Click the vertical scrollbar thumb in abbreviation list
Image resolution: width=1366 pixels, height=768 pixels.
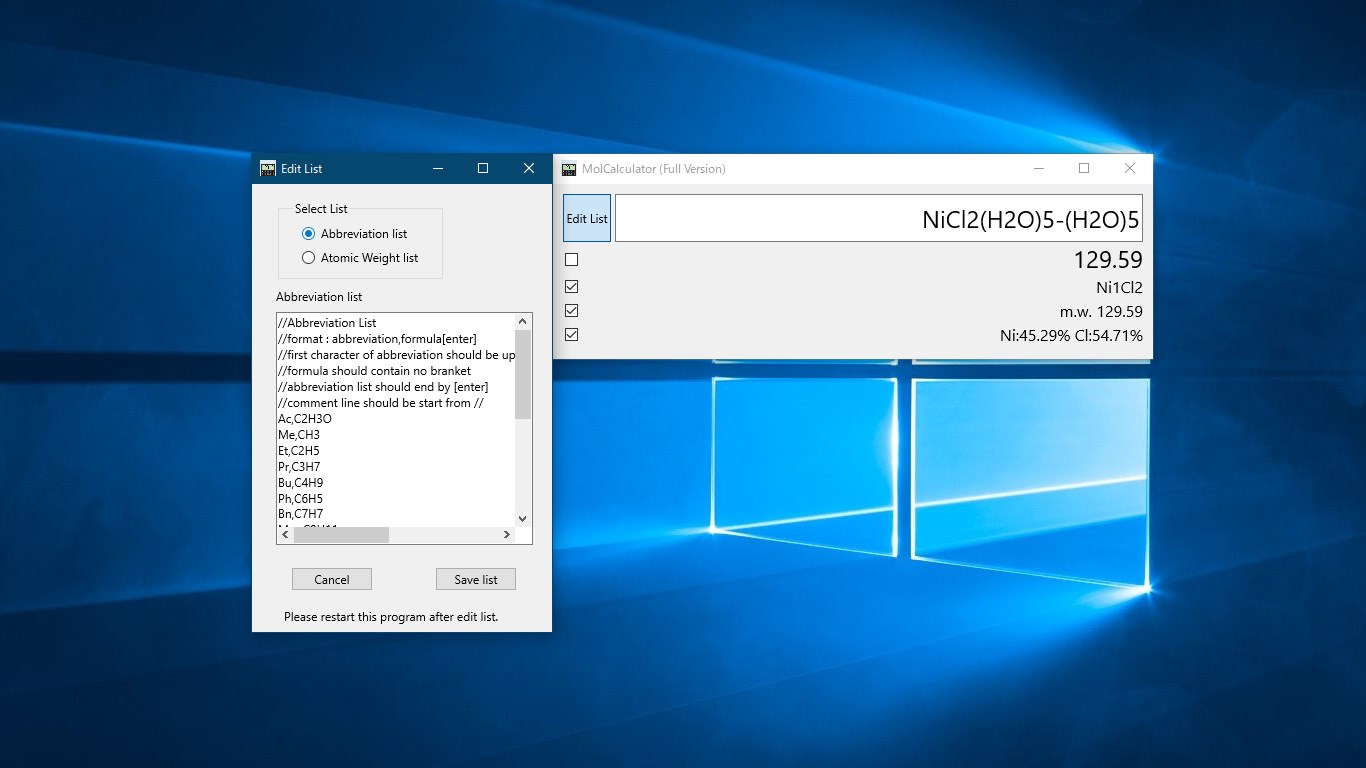point(523,374)
